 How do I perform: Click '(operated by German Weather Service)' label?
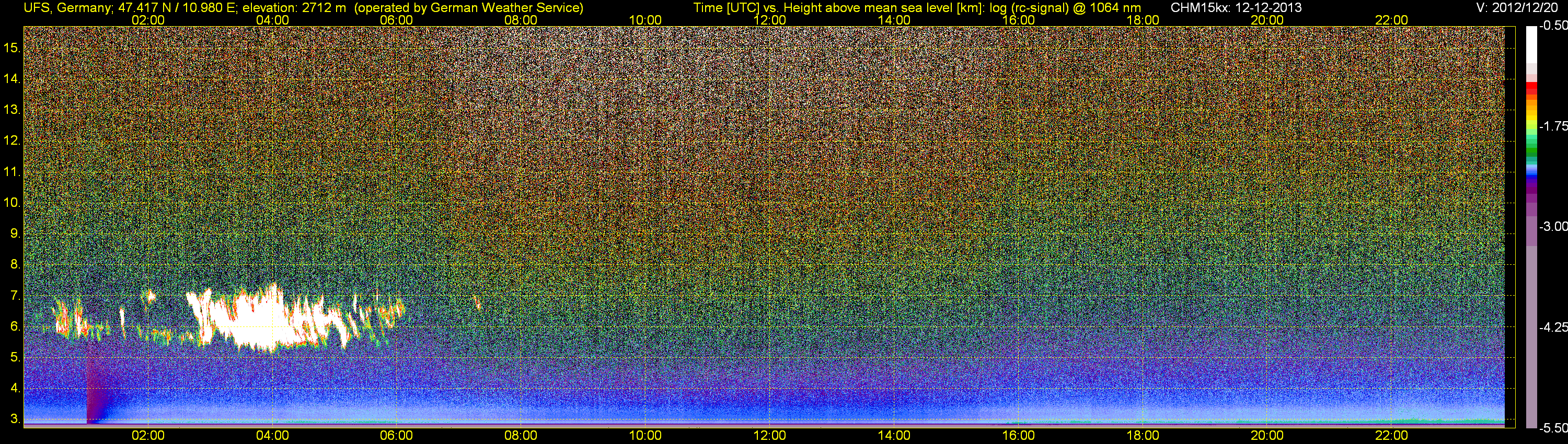[x=469, y=8]
